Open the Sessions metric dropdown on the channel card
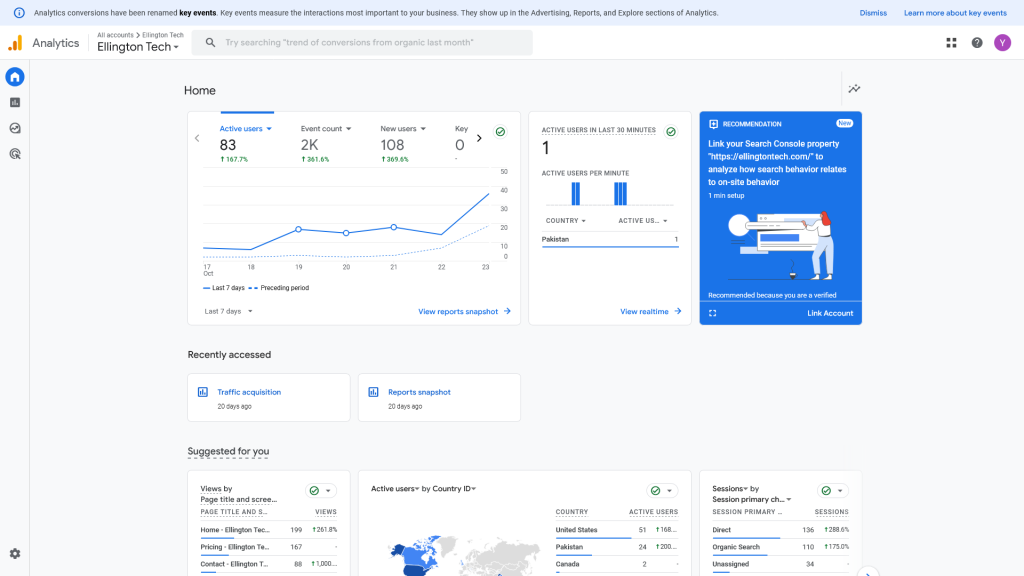 click(x=730, y=488)
